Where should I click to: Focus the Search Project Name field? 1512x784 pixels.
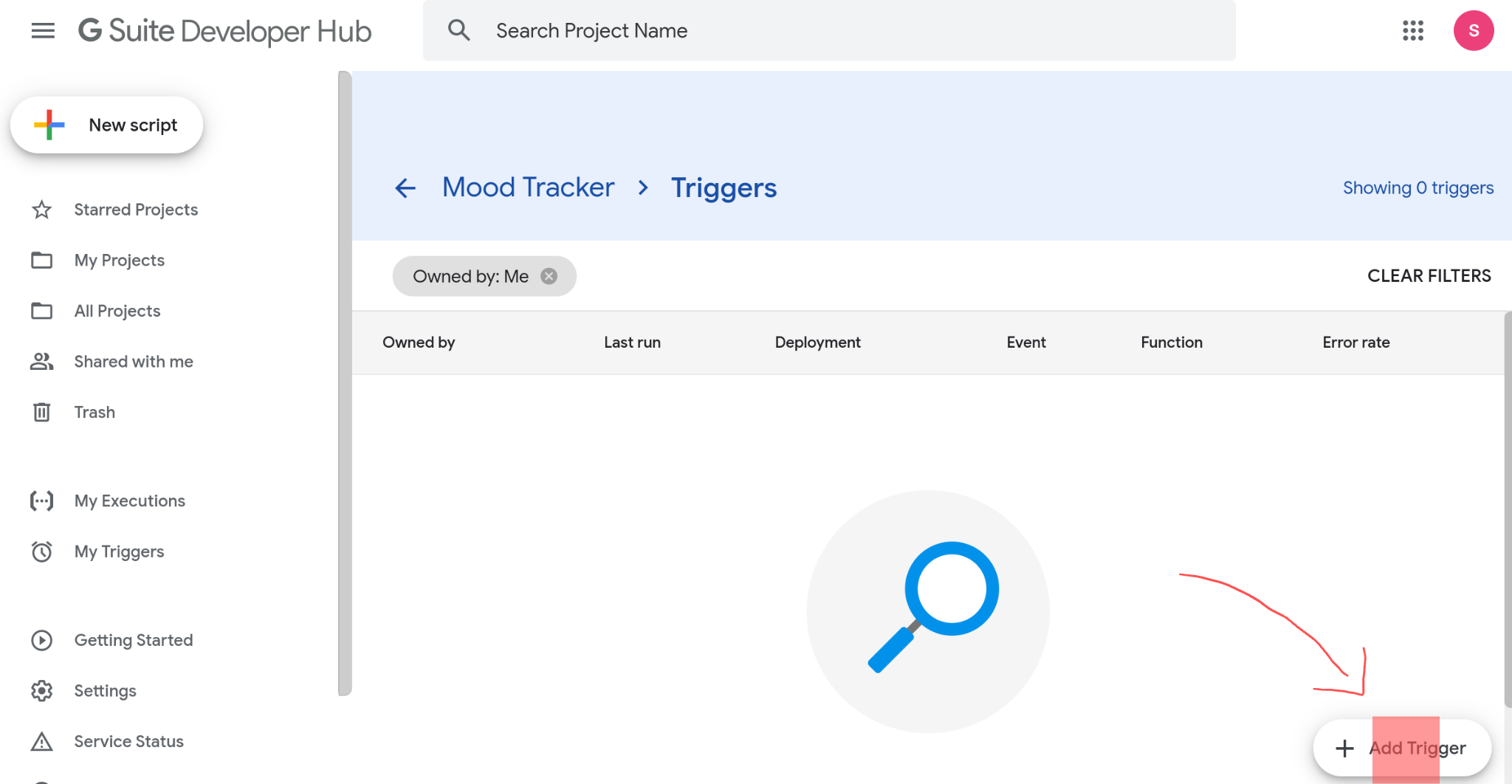pyautogui.click(x=829, y=30)
